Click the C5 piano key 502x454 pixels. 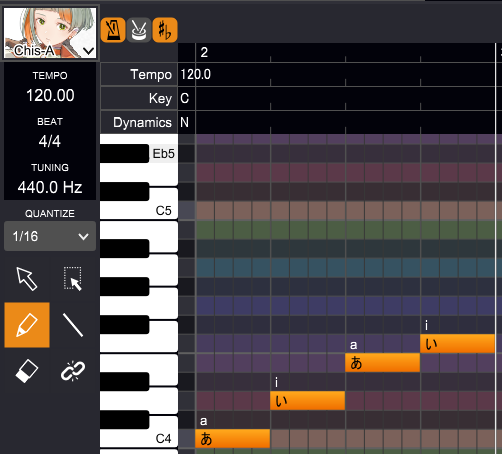[139, 210]
